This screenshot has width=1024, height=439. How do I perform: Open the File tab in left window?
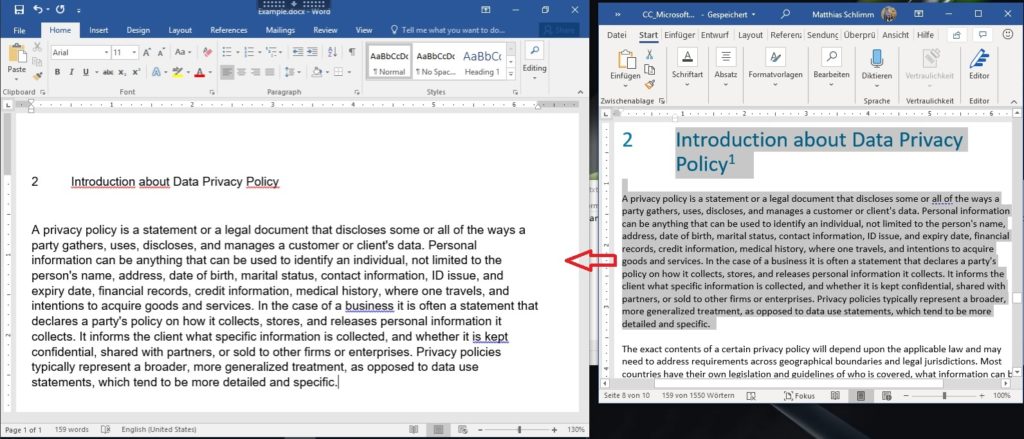click(x=20, y=30)
